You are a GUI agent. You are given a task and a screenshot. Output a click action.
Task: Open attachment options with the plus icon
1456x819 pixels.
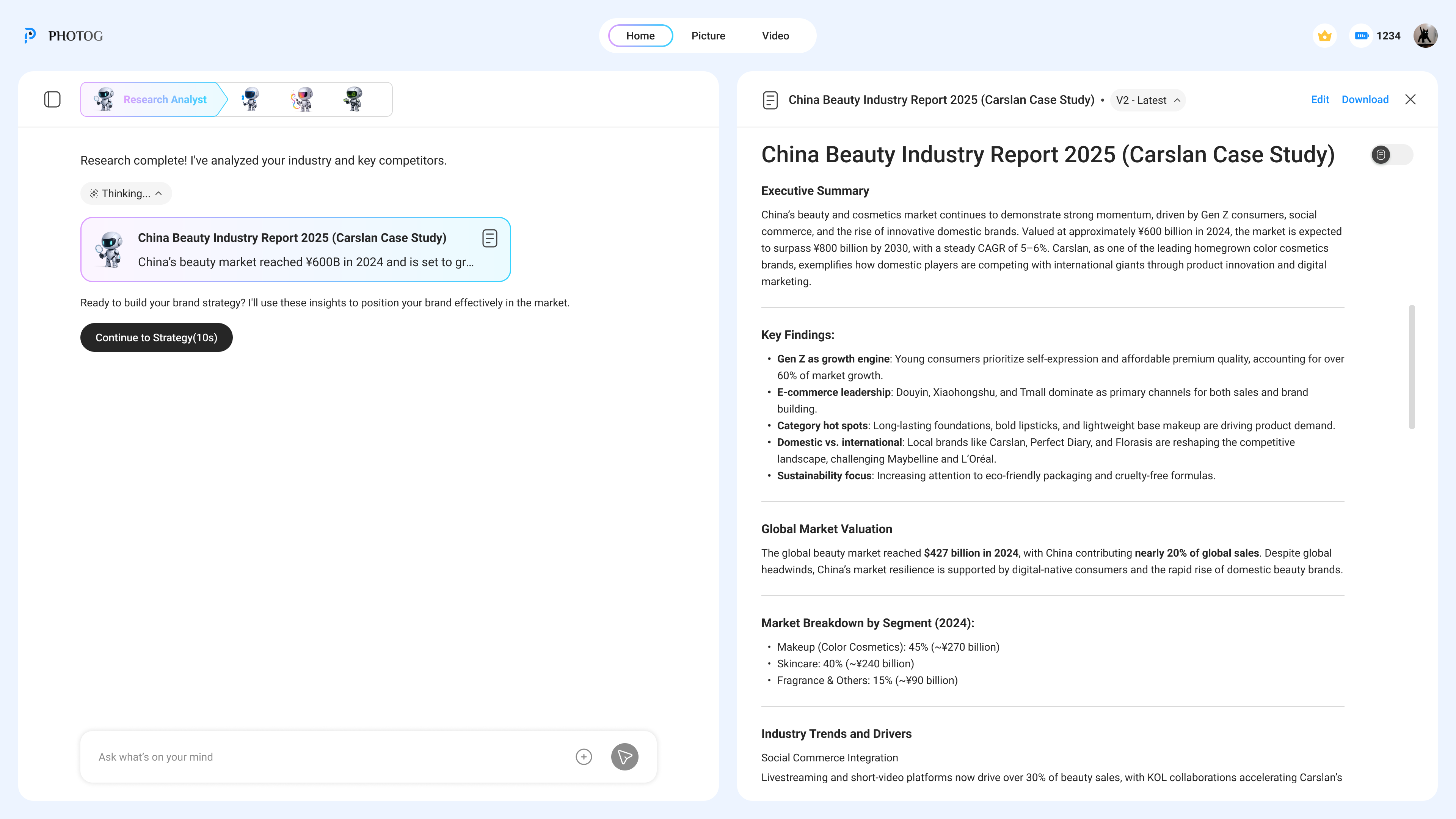click(583, 756)
